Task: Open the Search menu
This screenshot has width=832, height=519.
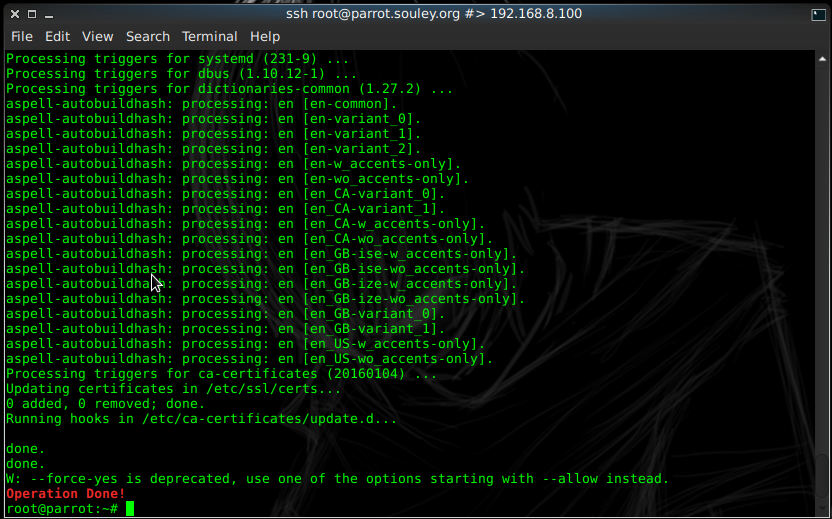Action: tap(148, 37)
